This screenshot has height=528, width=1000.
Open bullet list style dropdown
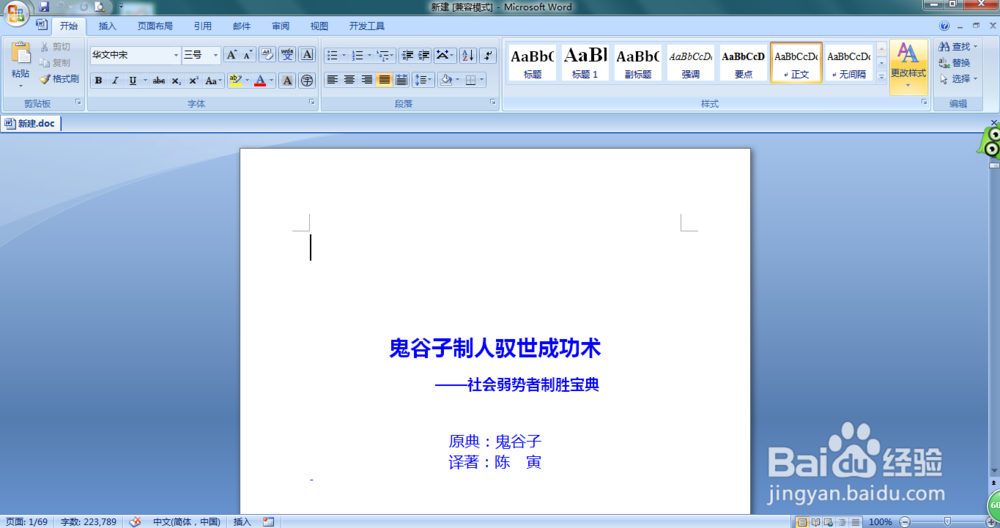click(x=344, y=55)
